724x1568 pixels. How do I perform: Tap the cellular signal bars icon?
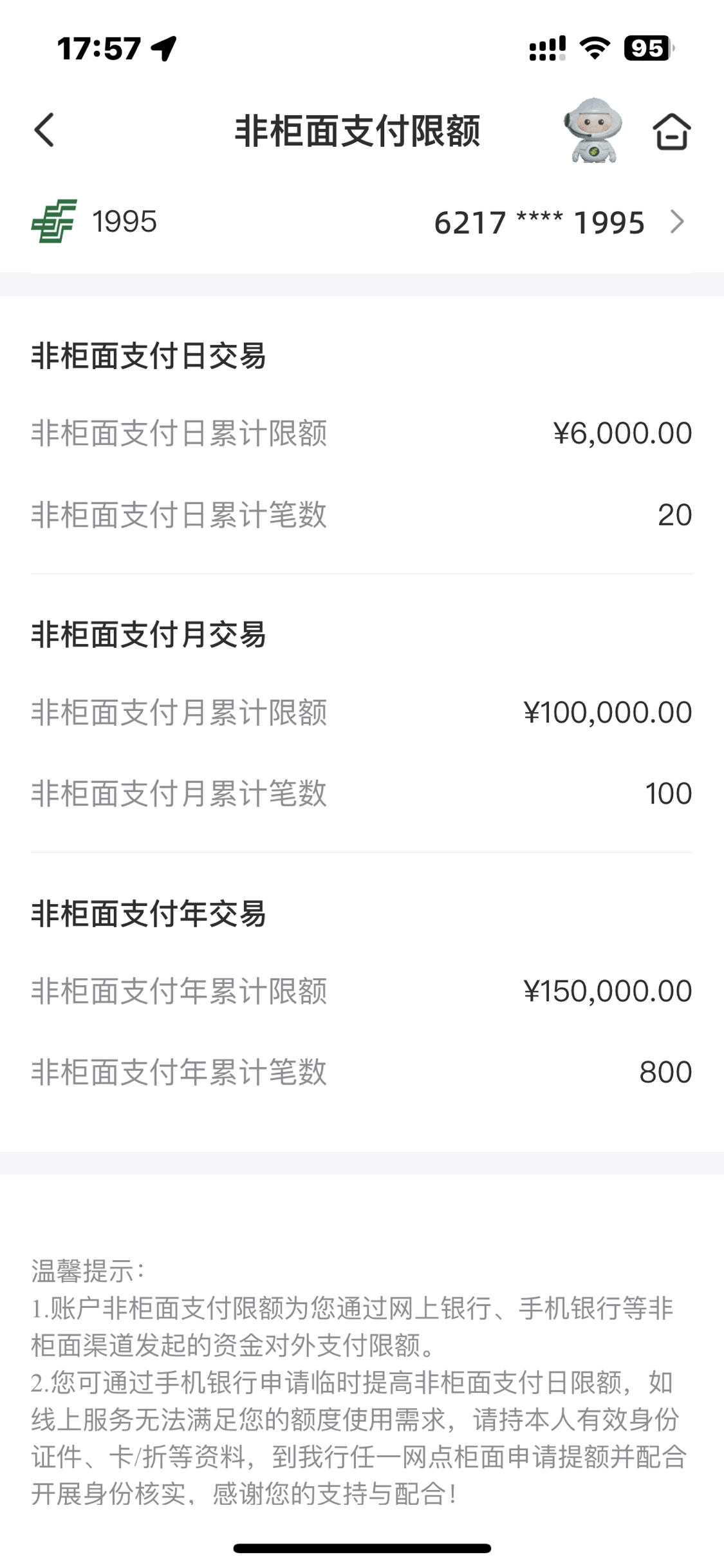pyautogui.click(x=548, y=48)
